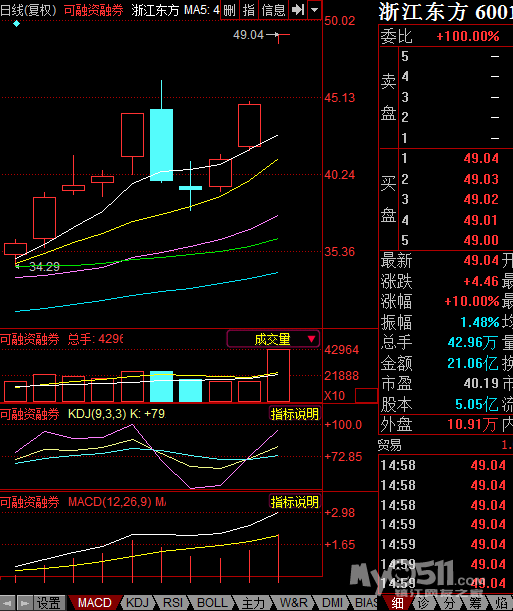This screenshot has height=611, width=513.
Task: Click the 信息 info button
Action: click(273, 10)
